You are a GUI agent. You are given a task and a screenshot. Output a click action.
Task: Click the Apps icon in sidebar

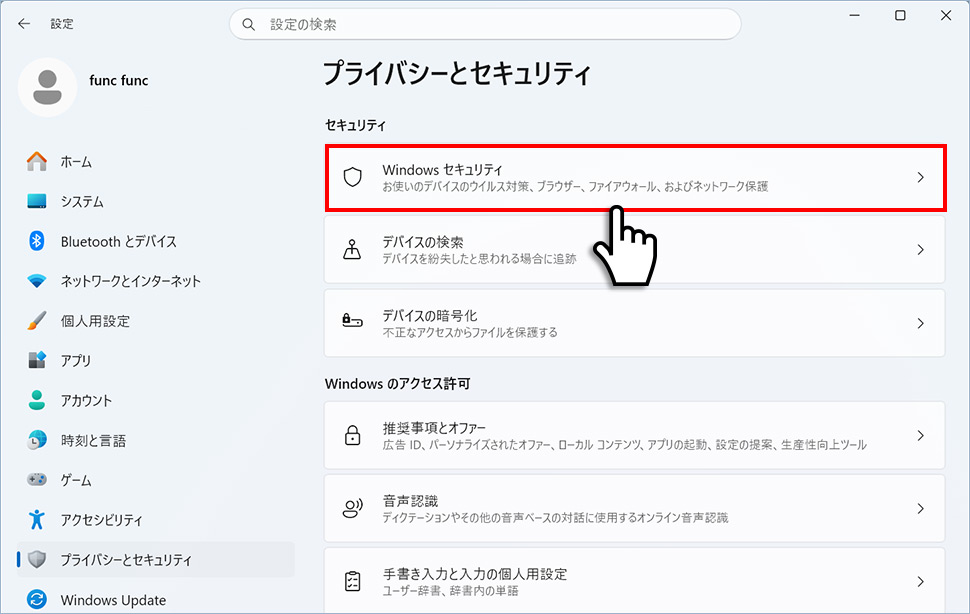coord(36,360)
